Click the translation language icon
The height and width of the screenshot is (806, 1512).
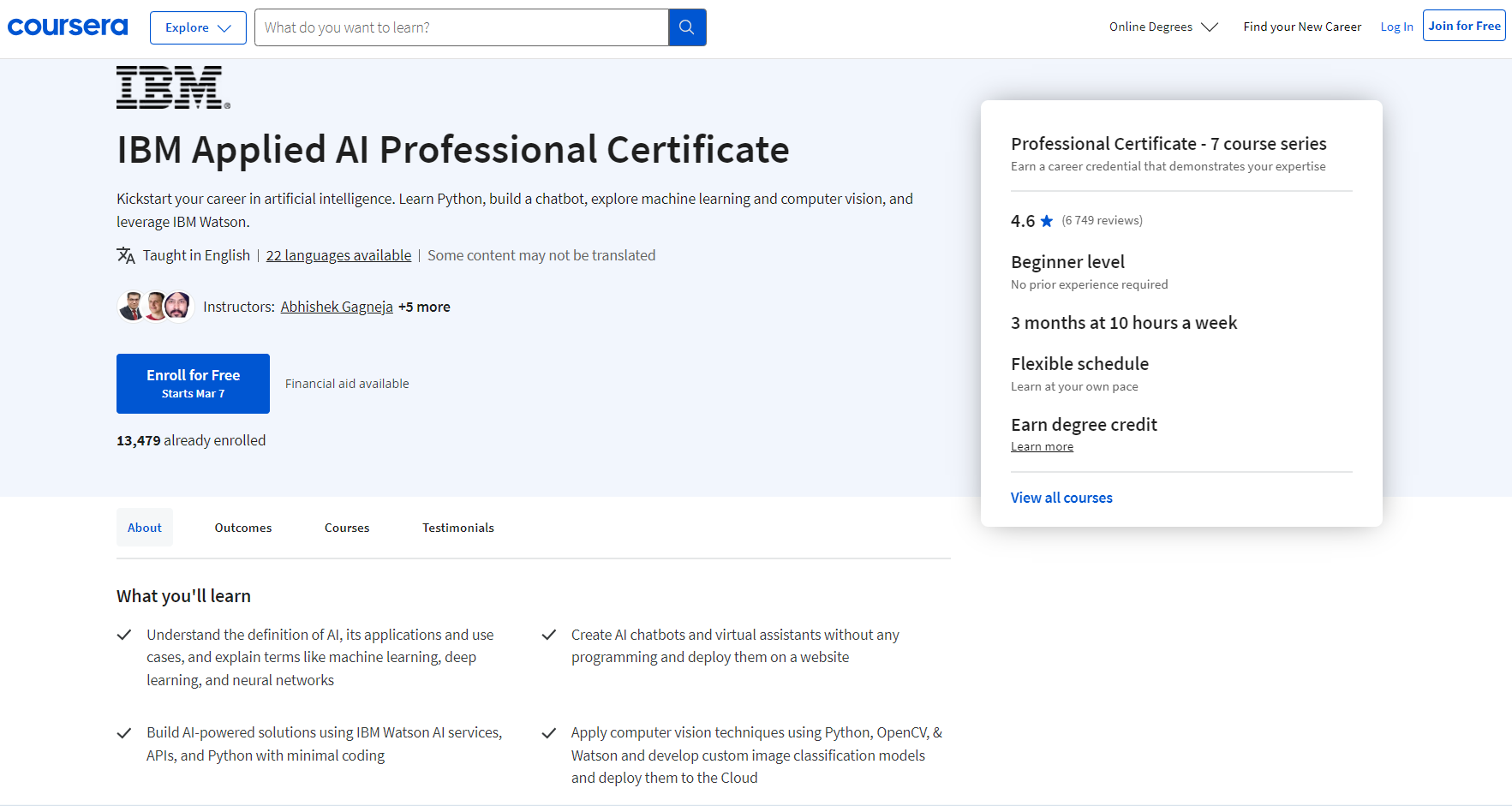[x=126, y=255]
